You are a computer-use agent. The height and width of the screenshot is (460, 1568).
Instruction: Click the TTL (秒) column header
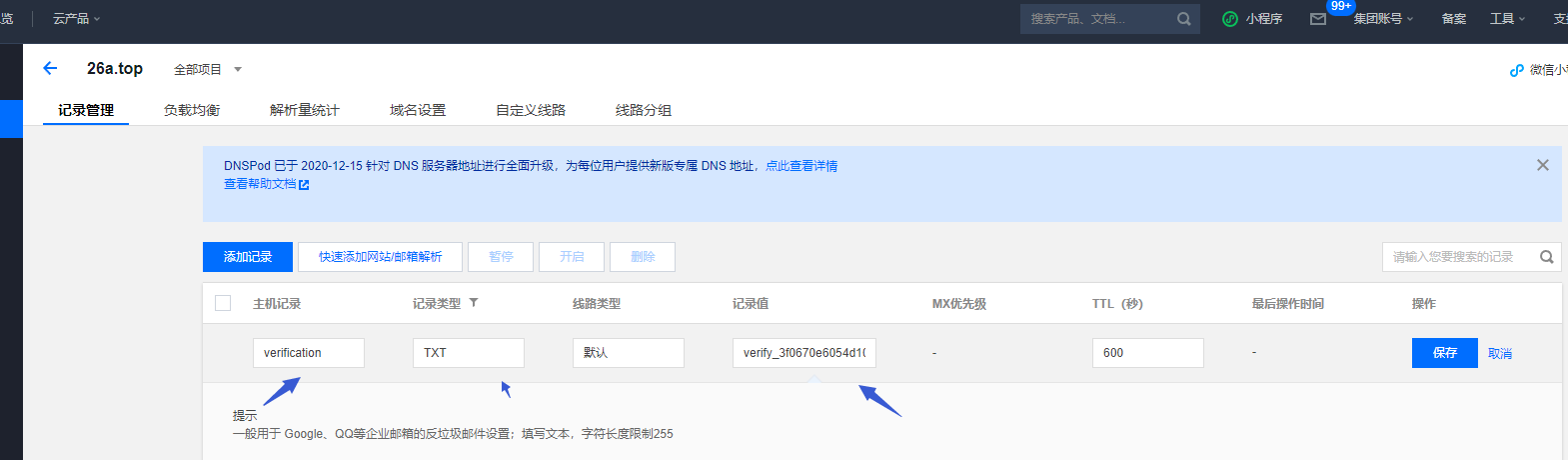click(x=1117, y=304)
